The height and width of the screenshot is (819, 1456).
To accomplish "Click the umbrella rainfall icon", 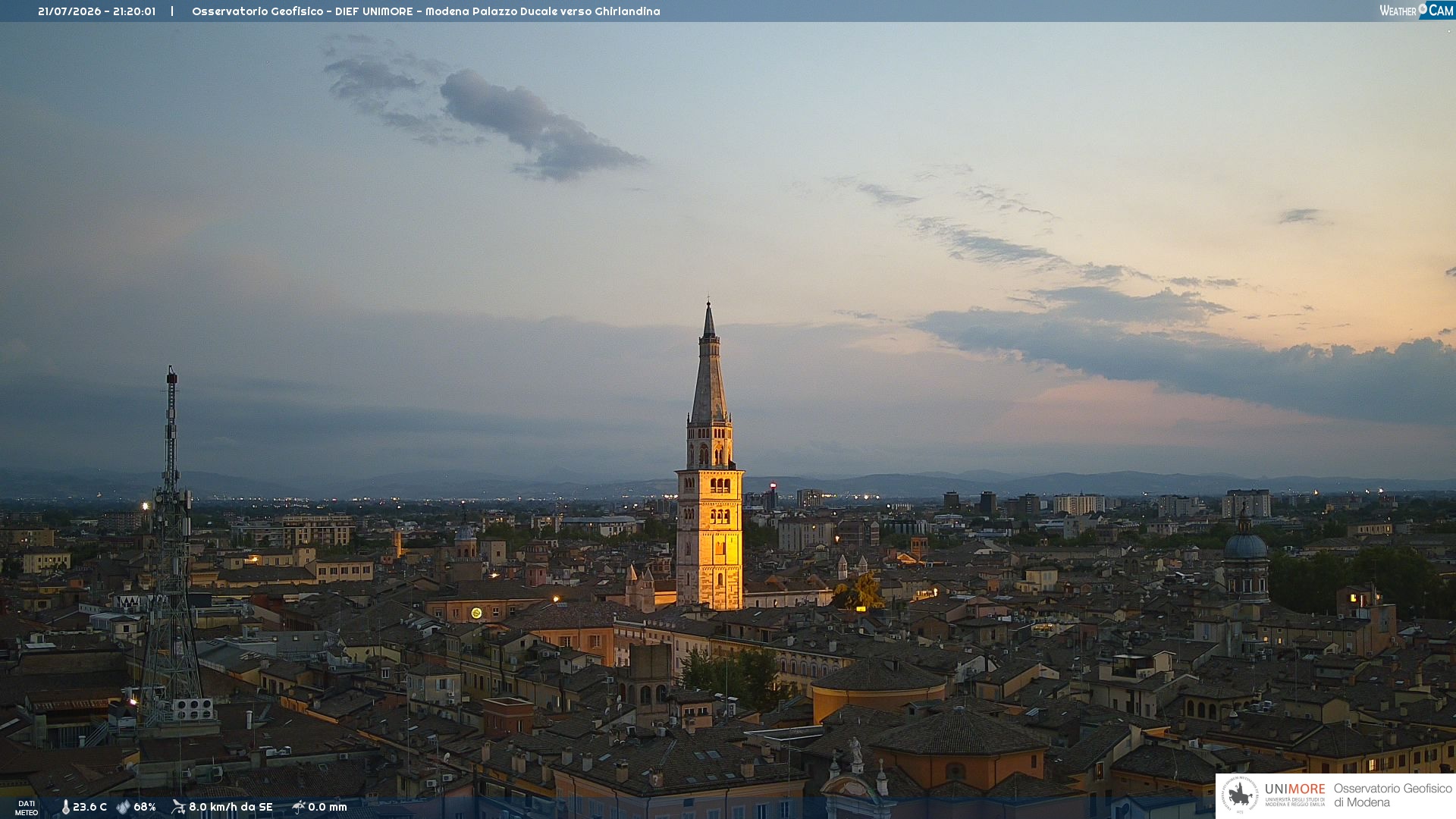I will (x=299, y=807).
